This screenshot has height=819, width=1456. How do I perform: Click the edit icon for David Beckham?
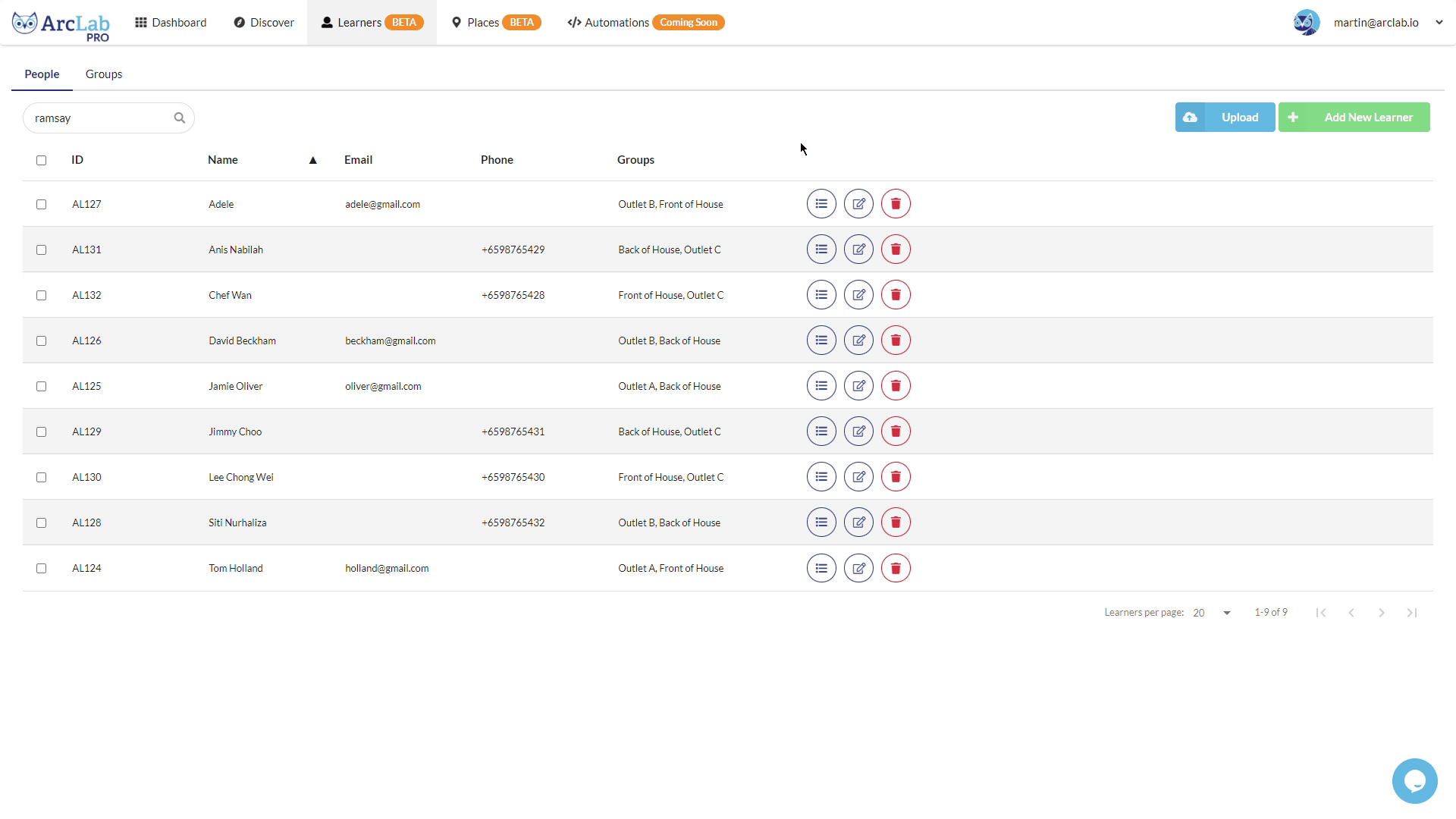pyautogui.click(x=858, y=340)
